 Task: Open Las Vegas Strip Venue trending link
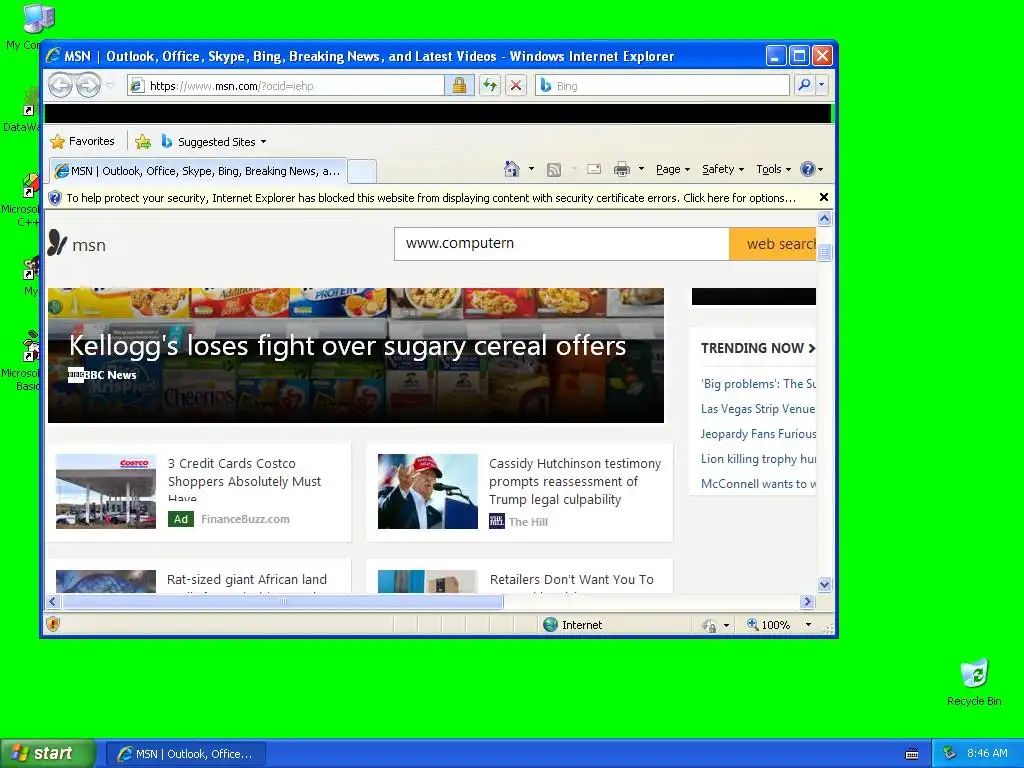pyautogui.click(x=758, y=409)
